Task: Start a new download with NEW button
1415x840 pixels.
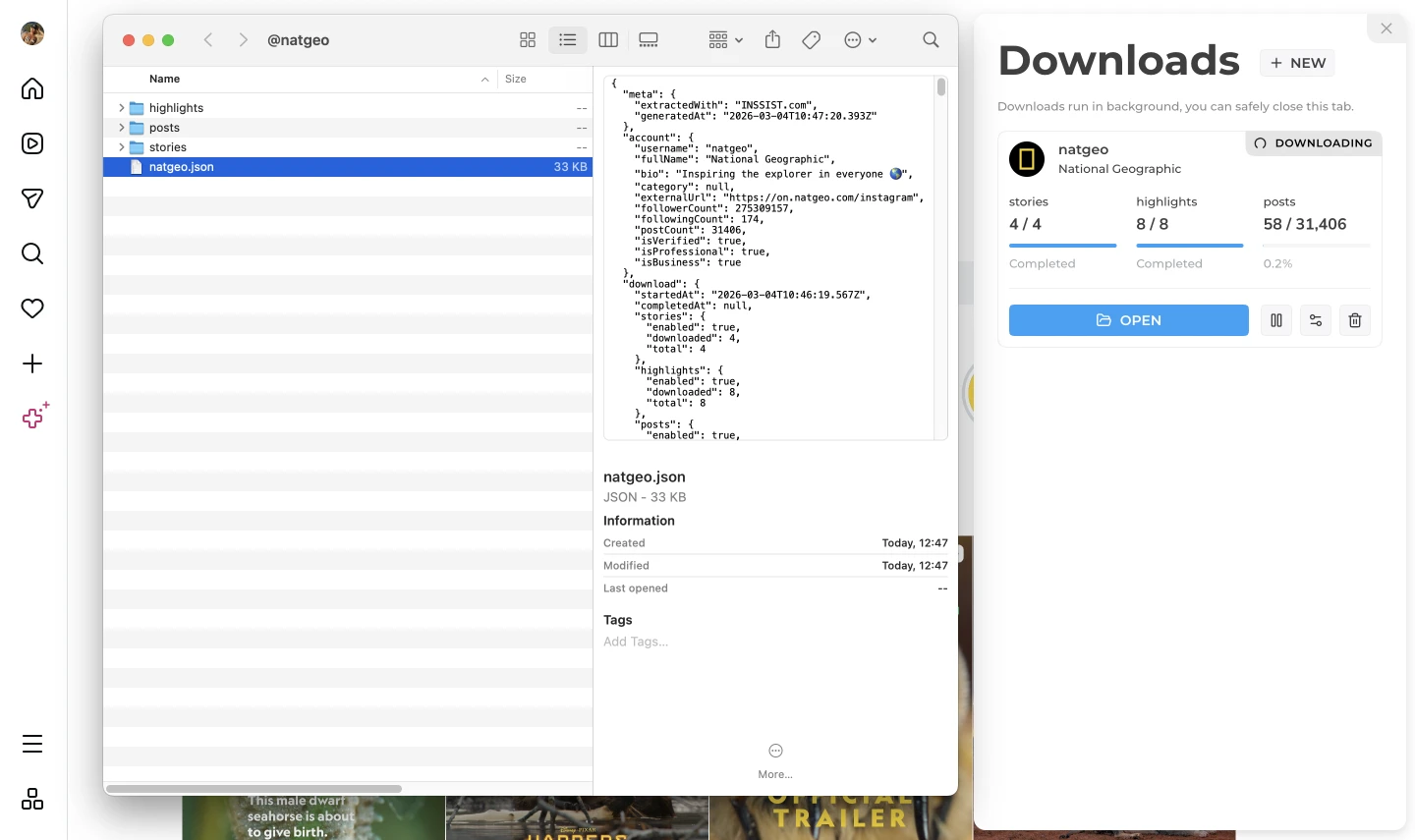Action: point(1297,62)
